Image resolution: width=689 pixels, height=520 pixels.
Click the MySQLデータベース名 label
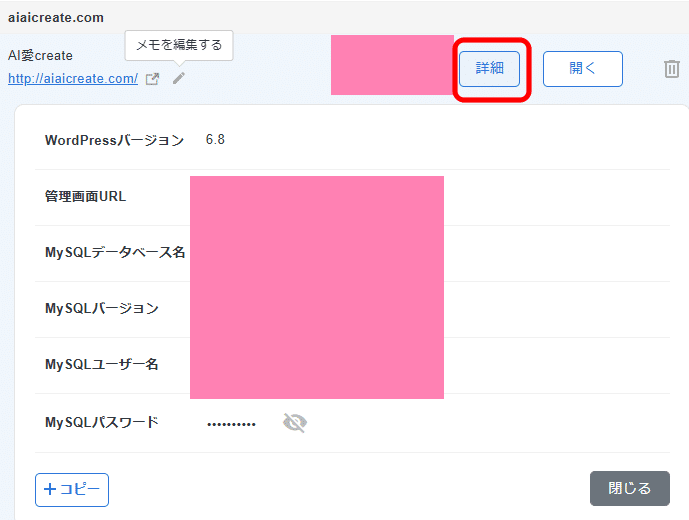click(115, 252)
